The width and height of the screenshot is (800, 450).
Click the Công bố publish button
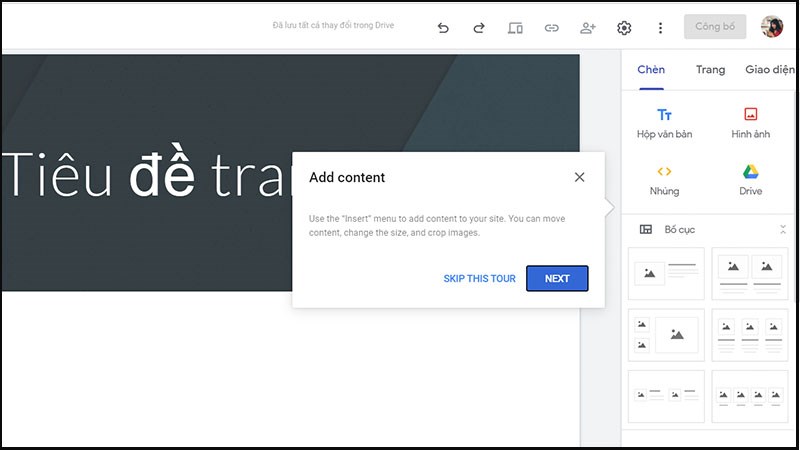coord(714,27)
